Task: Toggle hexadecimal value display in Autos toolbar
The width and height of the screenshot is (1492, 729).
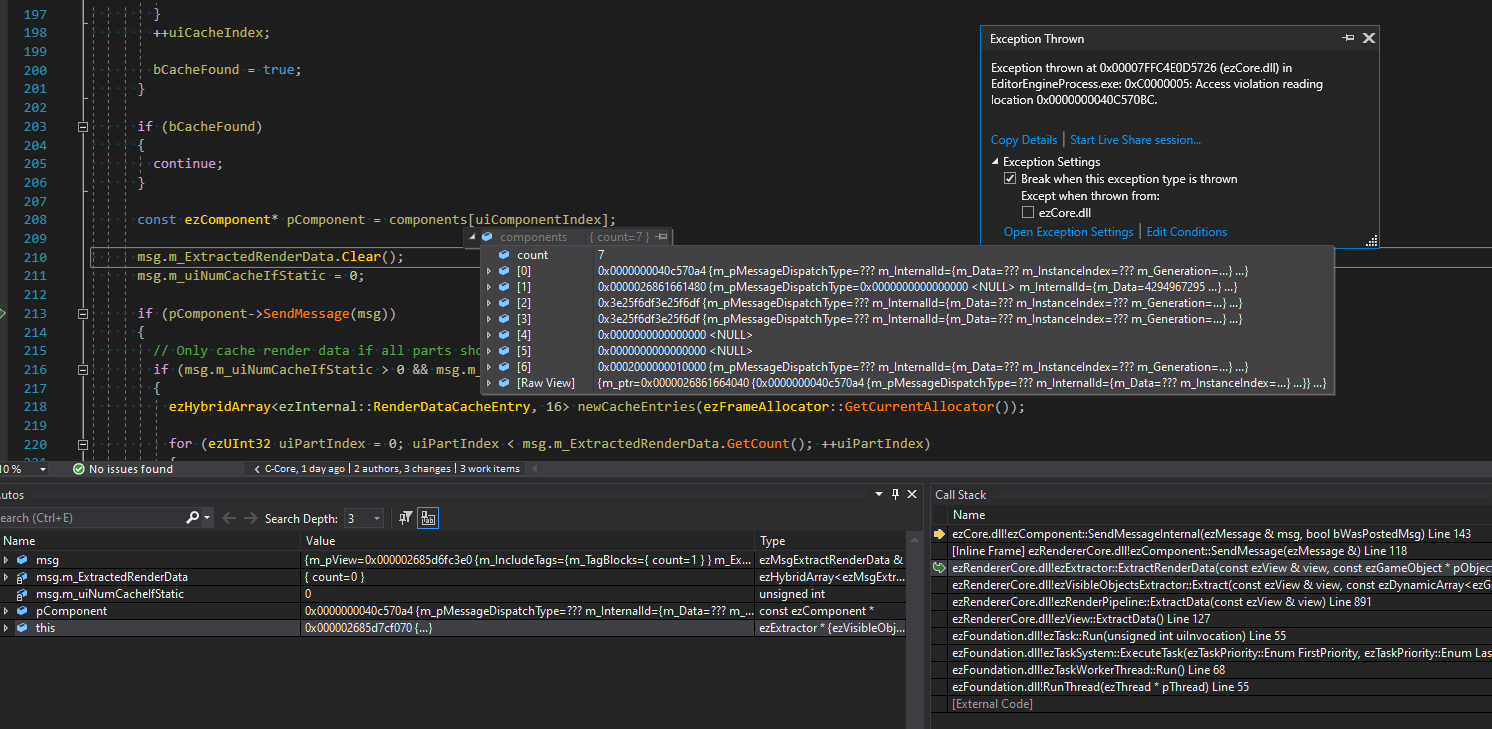Action: pos(428,517)
